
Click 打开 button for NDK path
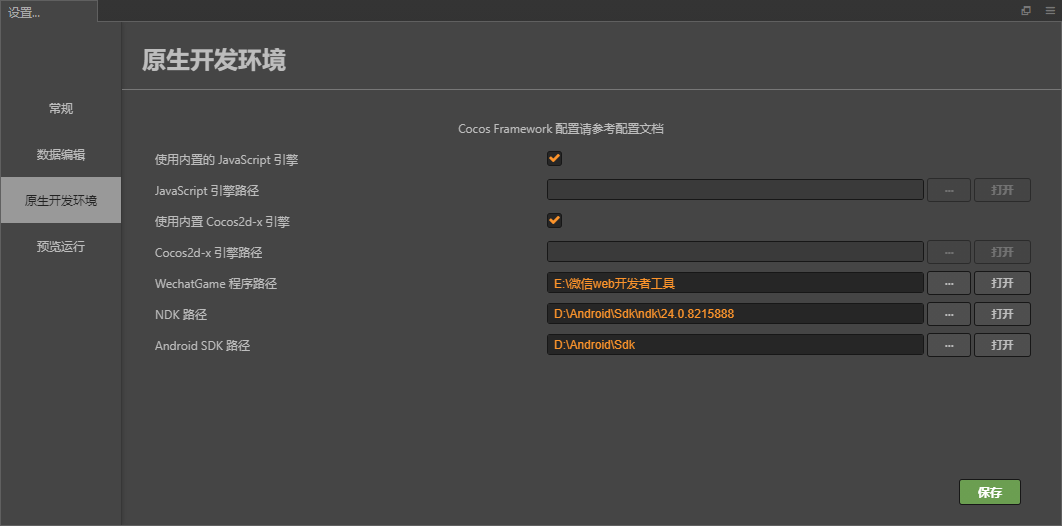[1002, 314]
